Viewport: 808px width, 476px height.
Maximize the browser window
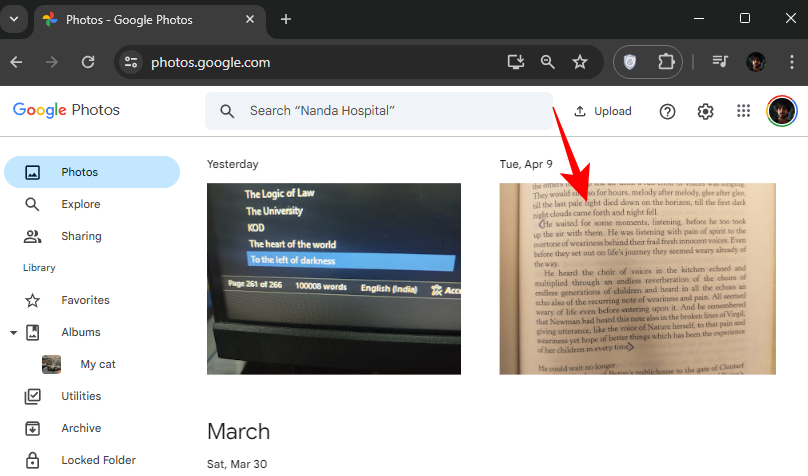745,19
